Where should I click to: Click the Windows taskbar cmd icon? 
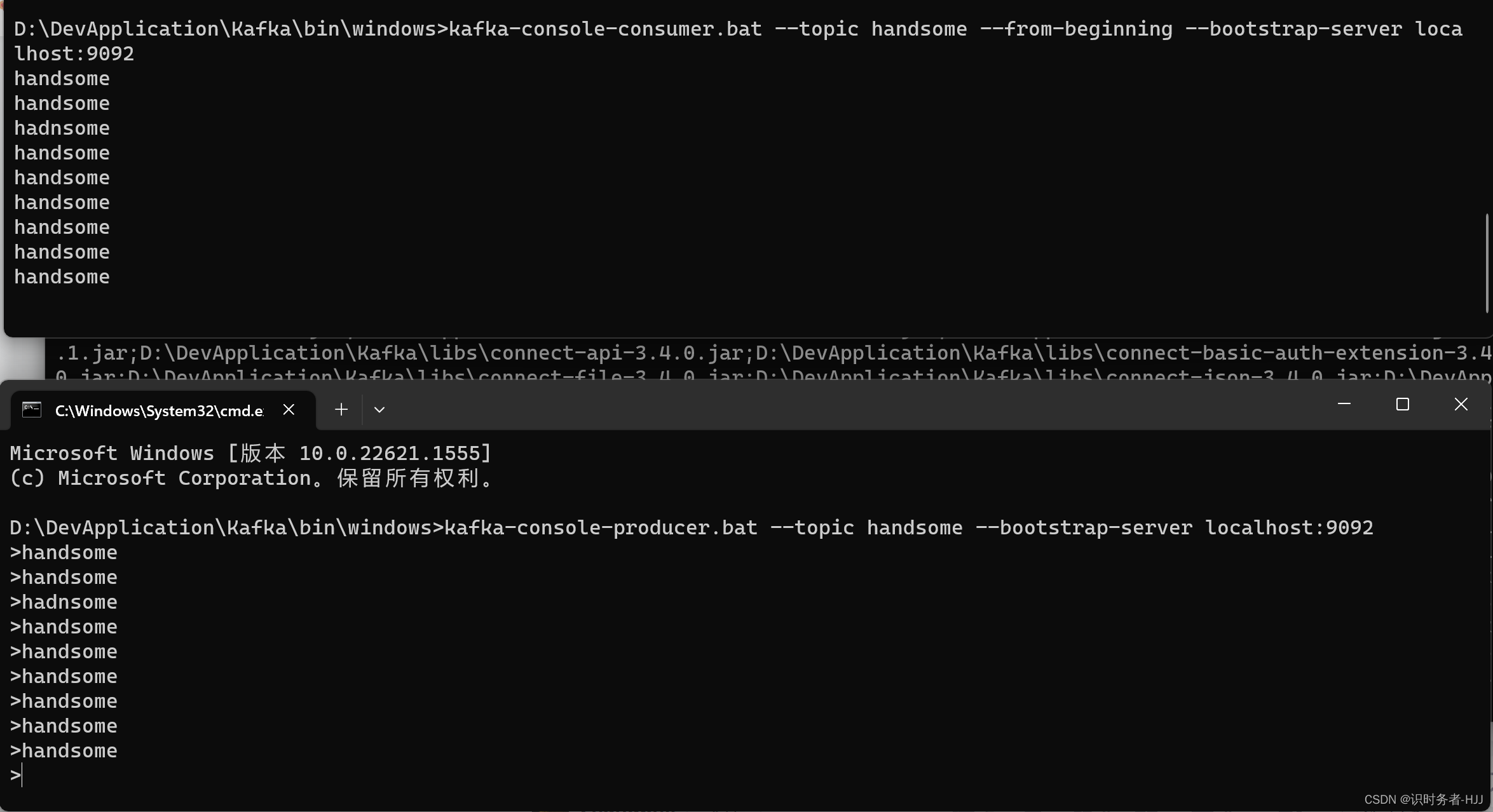[x=30, y=409]
